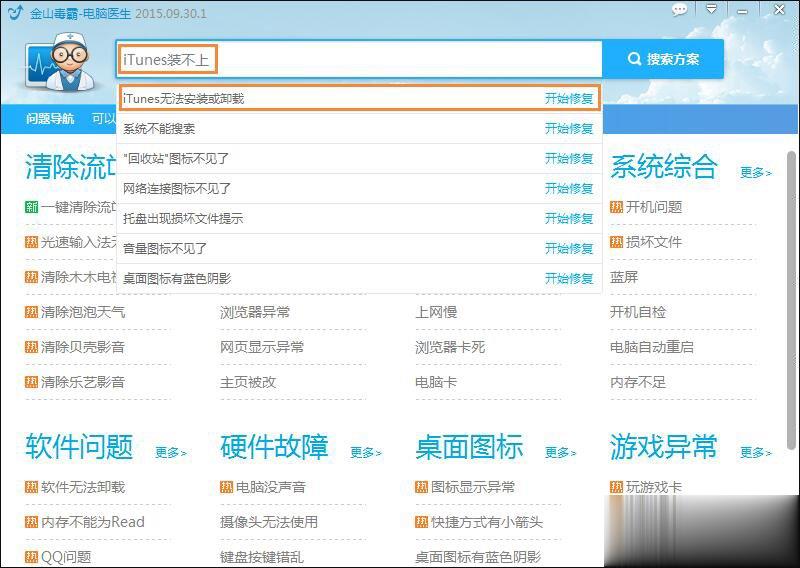This screenshot has width=800, height=568.
Task: Open the 玩游戏卡 item
Action: click(x=654, y=487)
